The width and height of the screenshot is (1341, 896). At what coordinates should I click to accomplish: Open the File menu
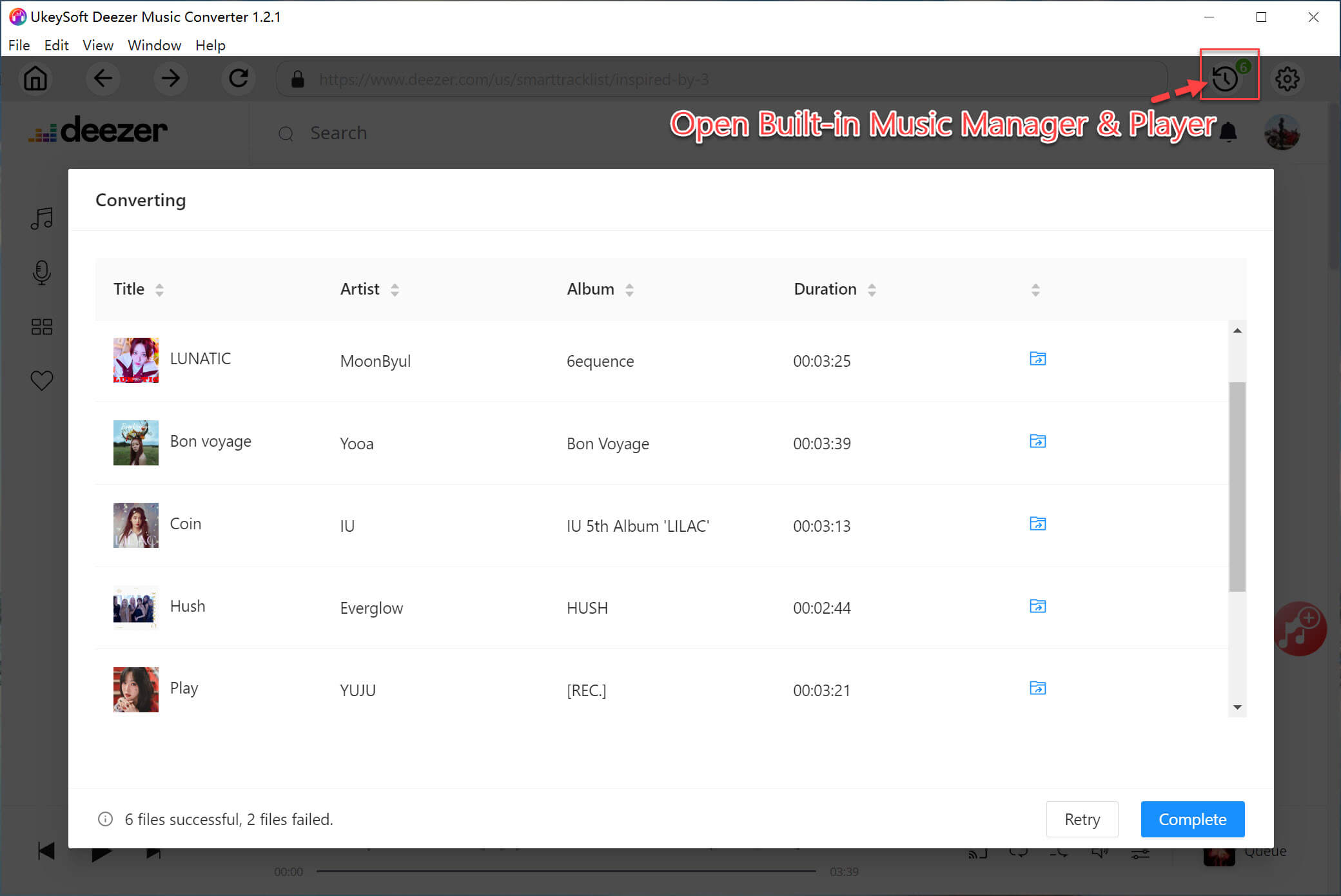pyautogui.click(x=19, y=44)
